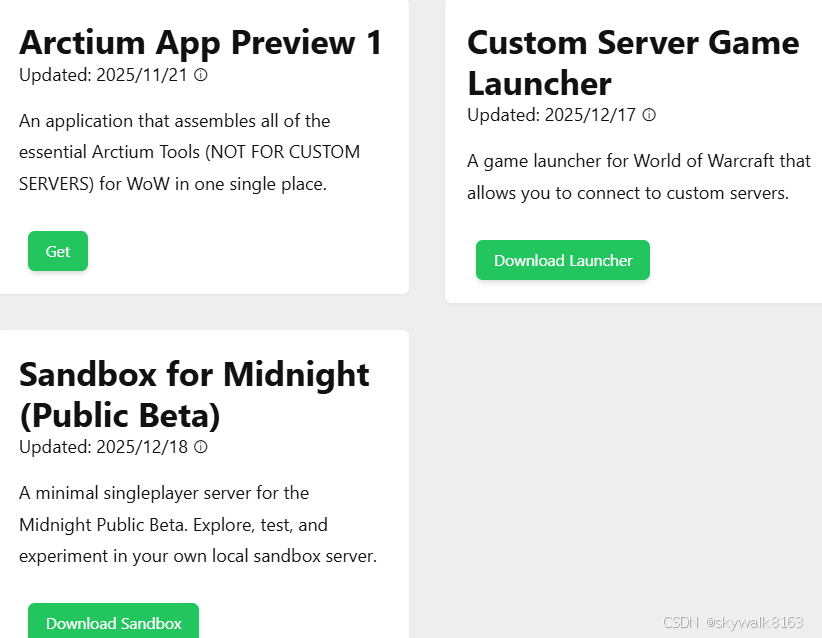
Task: Click description 'An application that assembles all of the'
Action: pos(175,121)
